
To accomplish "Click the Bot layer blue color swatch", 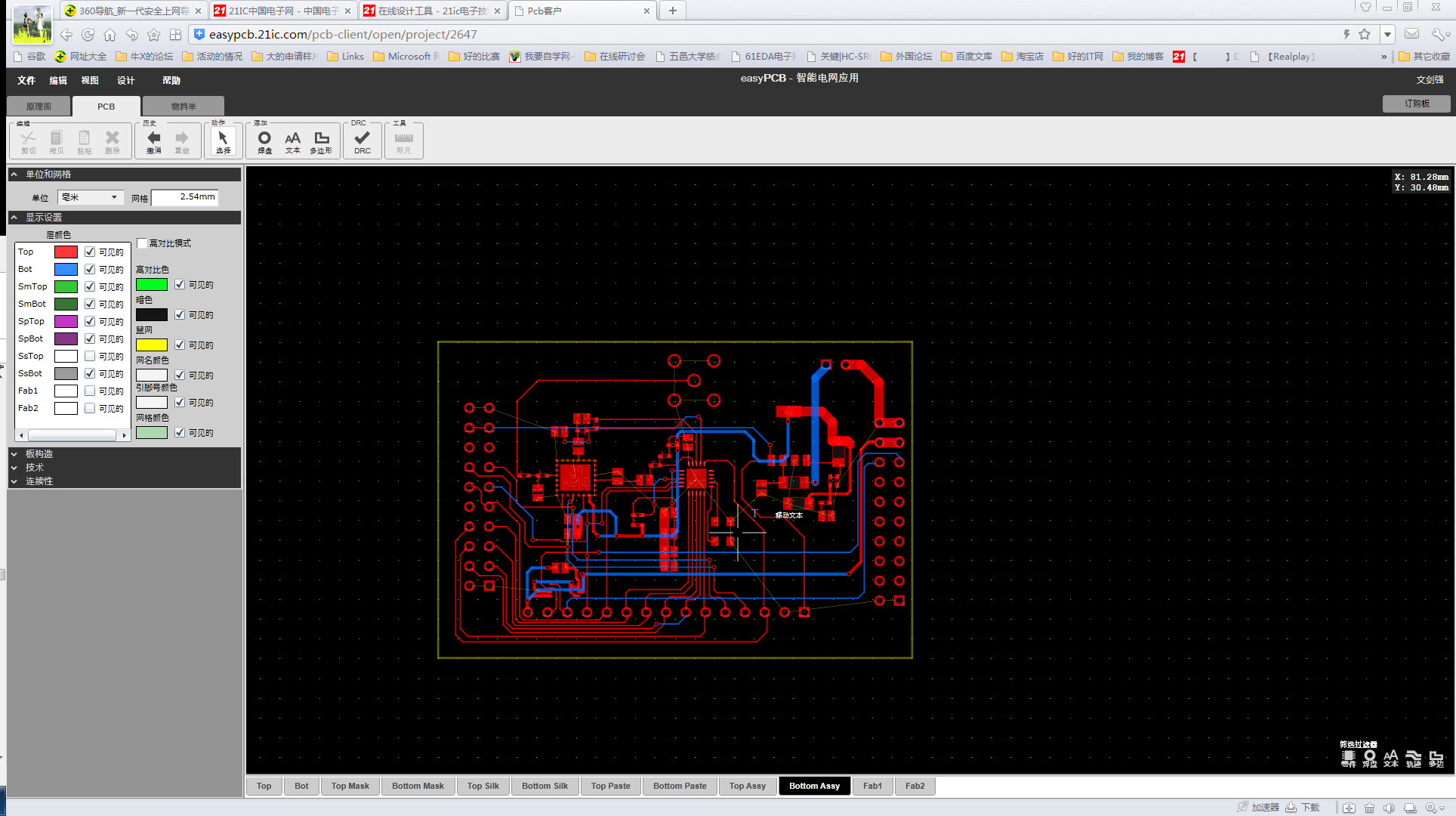I will tap(66, 269).
